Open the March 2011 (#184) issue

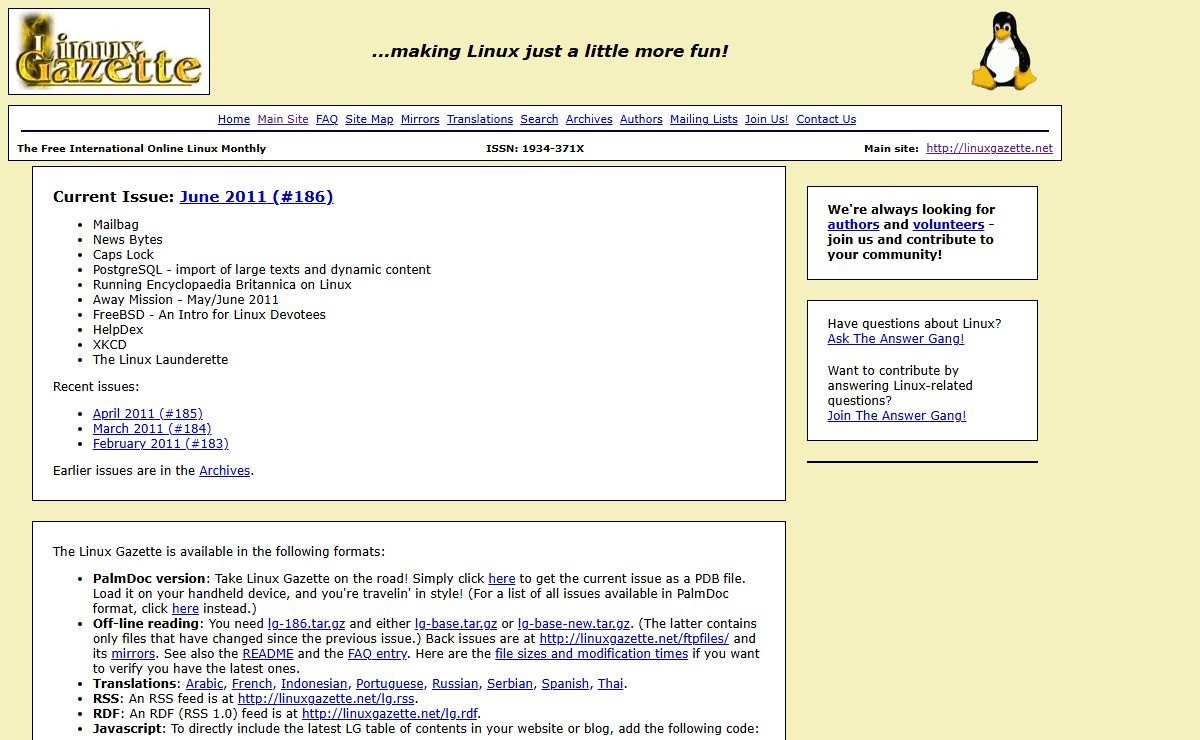(x=152, y=429)
